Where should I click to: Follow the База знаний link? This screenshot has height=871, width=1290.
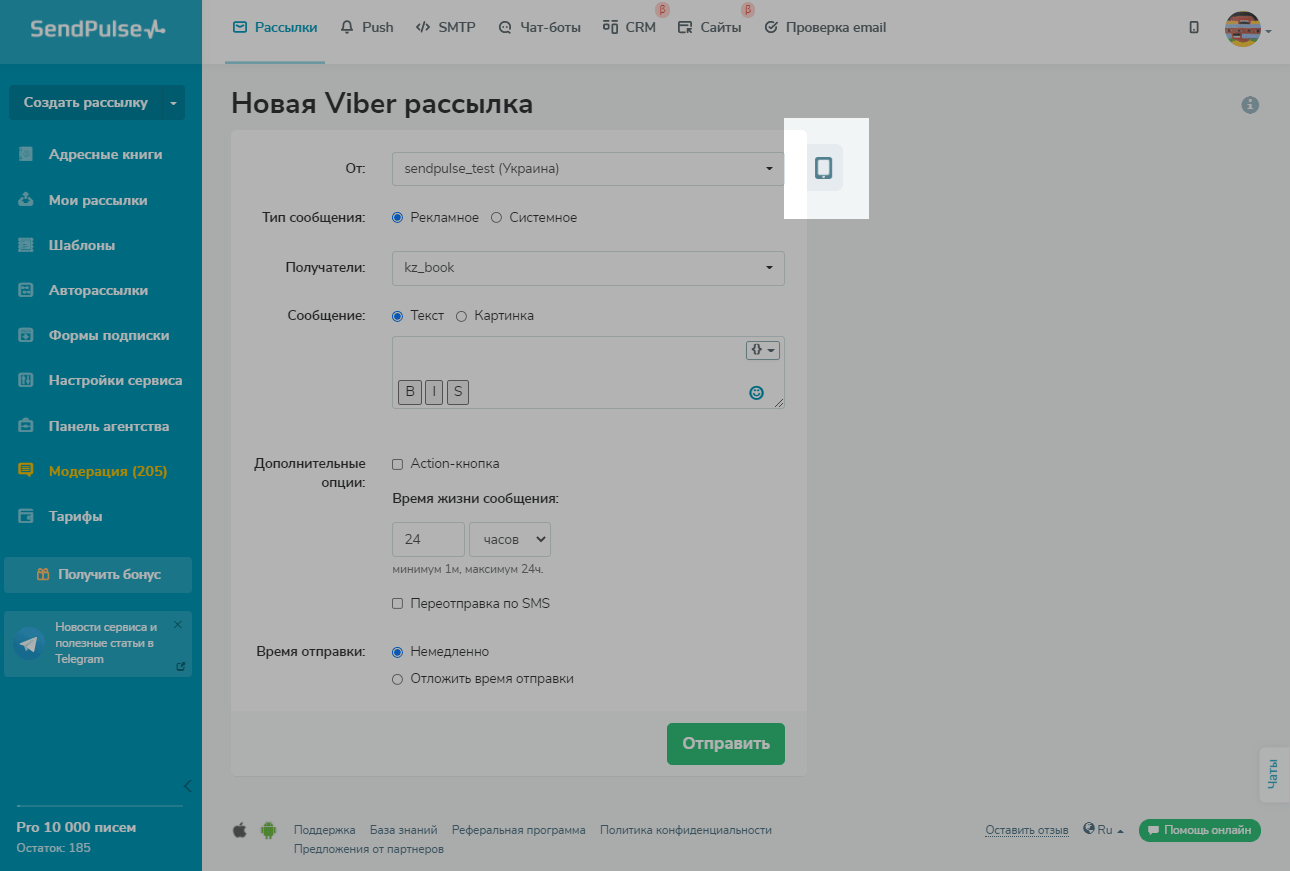coord(404,830)
